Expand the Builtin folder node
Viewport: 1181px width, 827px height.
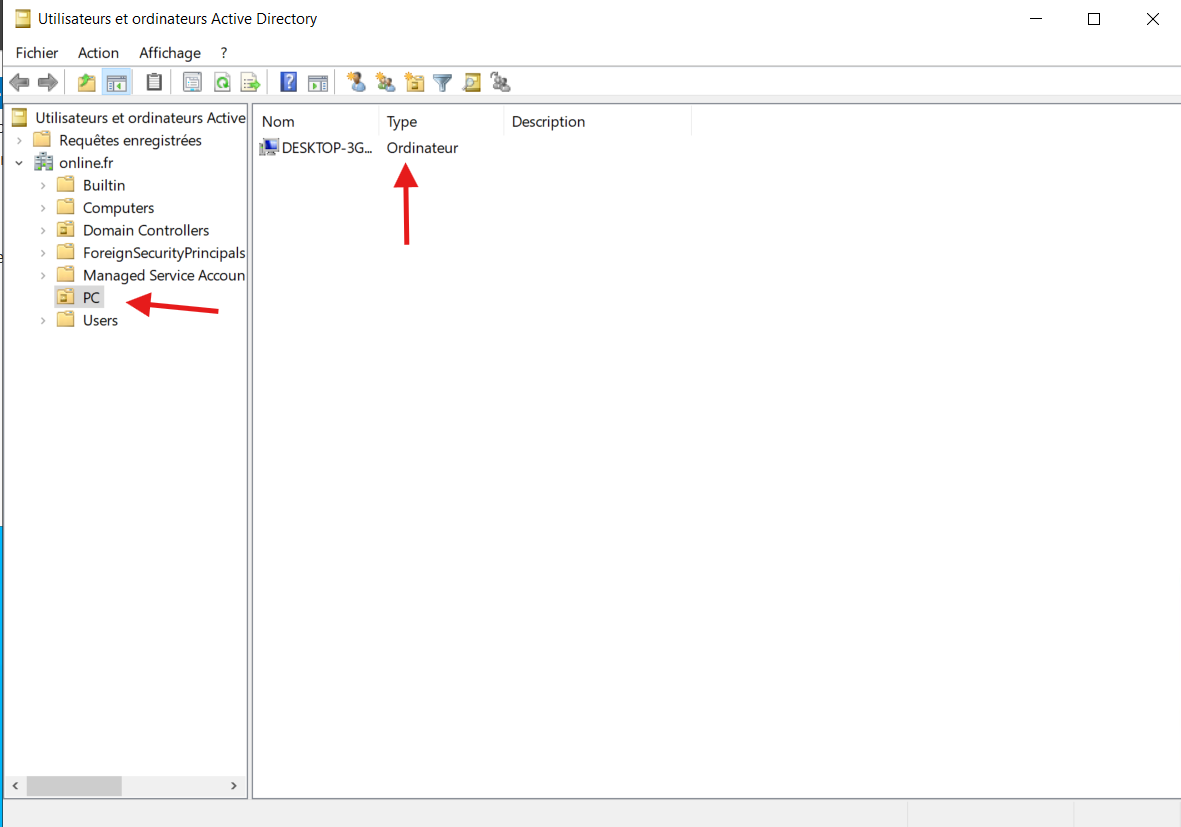tap(43, 185)
